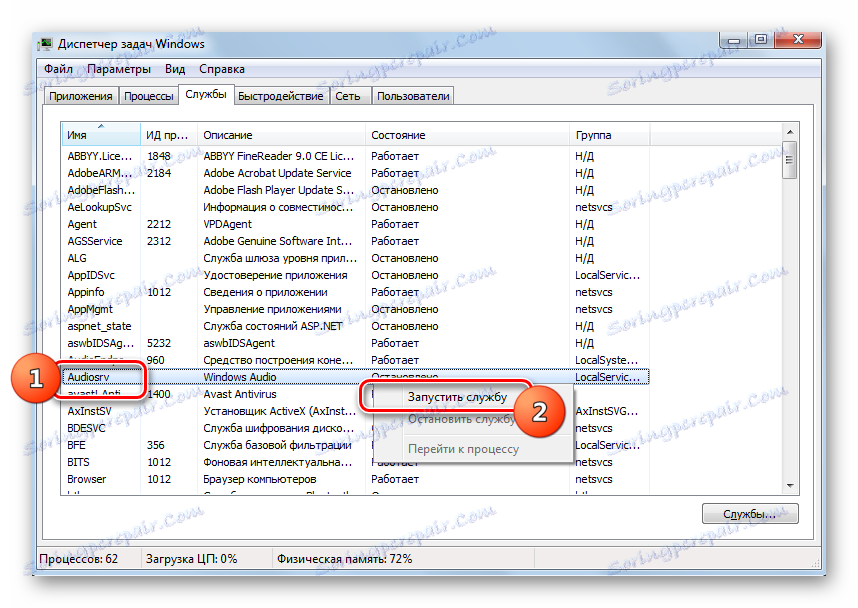Select the BITS service row
The height and width of the screenshot is (608, 858).
[355, 462]
